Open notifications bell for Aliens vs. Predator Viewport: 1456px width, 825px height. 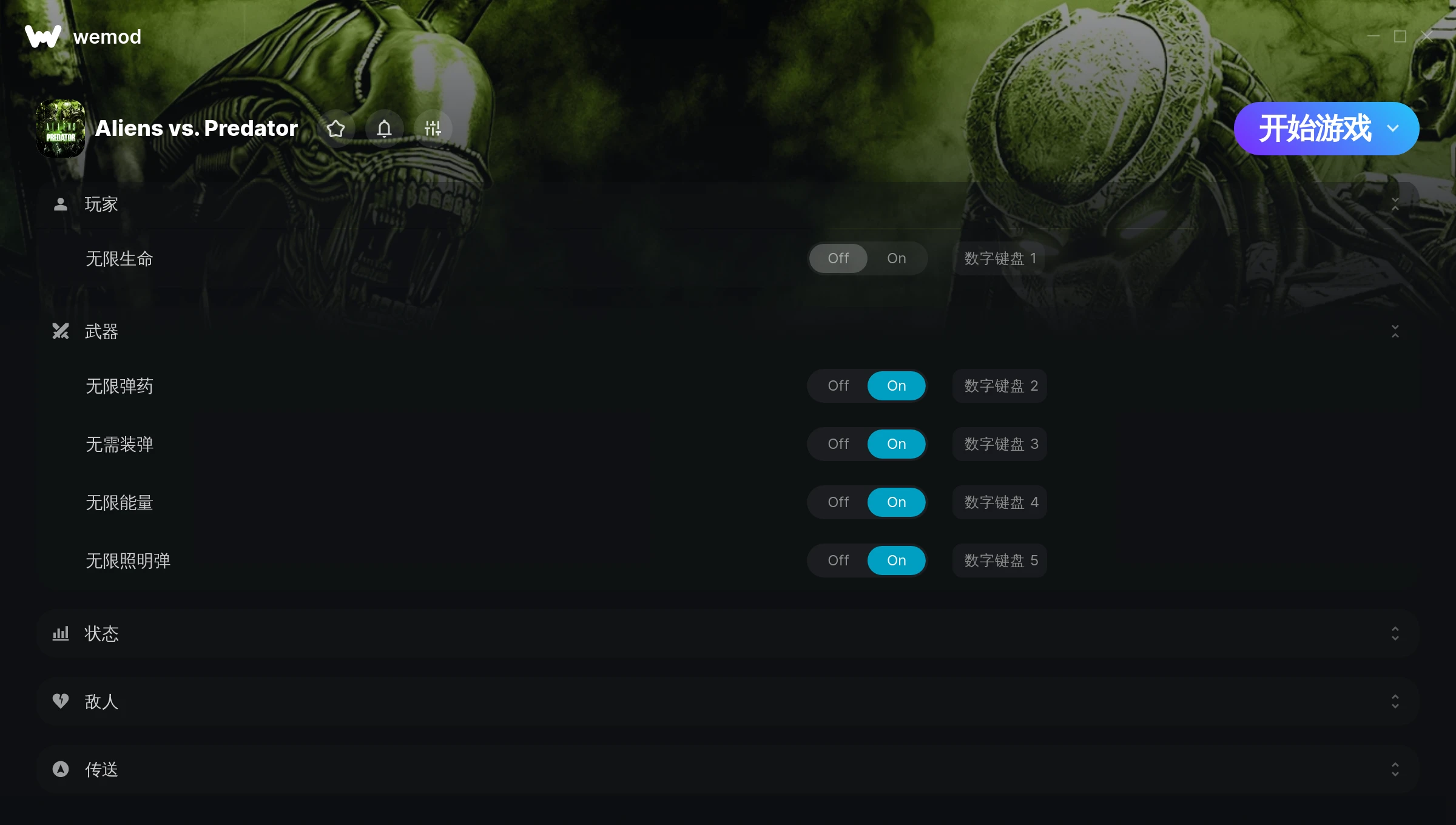[x=384, y=129]
